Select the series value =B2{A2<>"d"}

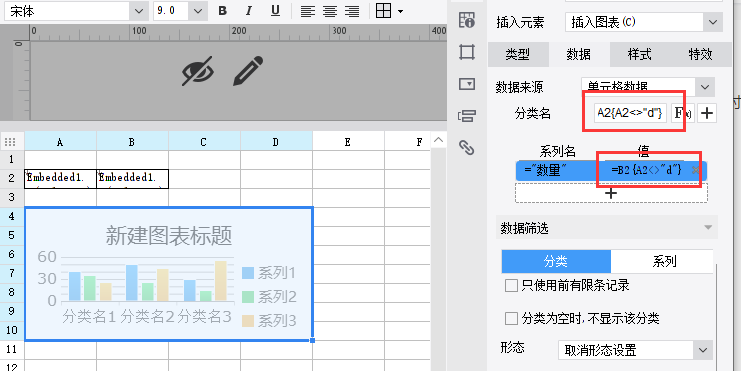click(646, 170)
